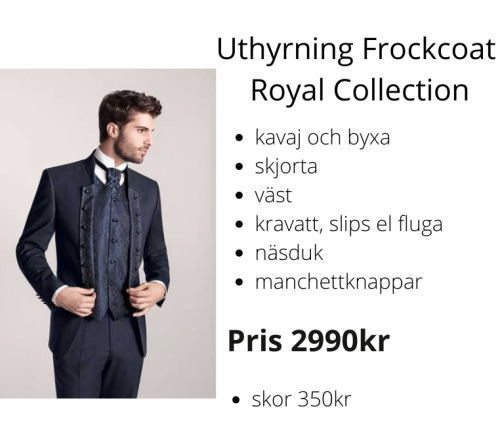Select 'kravatt, slips el fluga' item
The image size is (500, 430).
point(349,224)
